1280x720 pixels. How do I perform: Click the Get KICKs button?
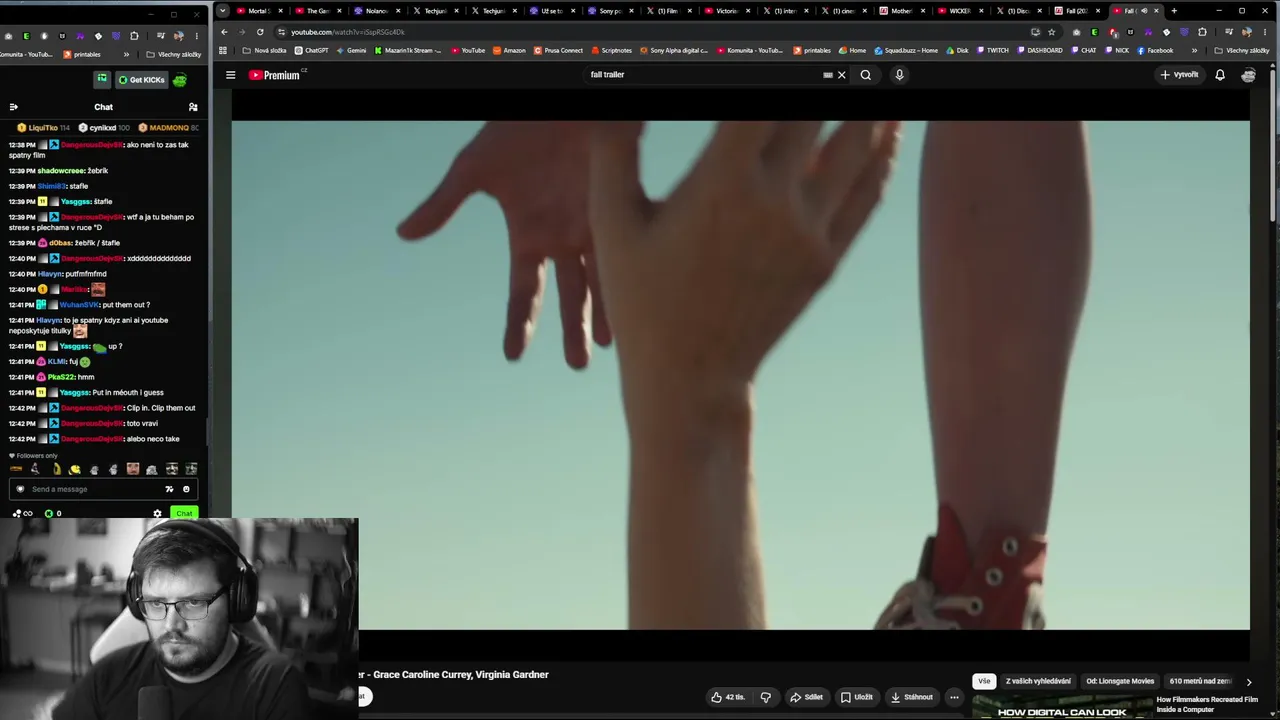pyautogui.click(x=141, y=80)
